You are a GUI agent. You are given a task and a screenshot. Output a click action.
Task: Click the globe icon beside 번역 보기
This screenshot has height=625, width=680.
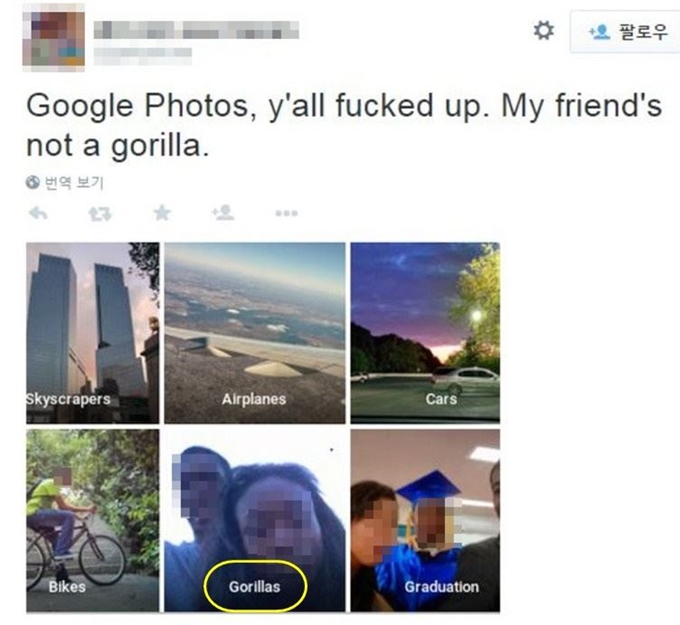[x=33, y=183]
